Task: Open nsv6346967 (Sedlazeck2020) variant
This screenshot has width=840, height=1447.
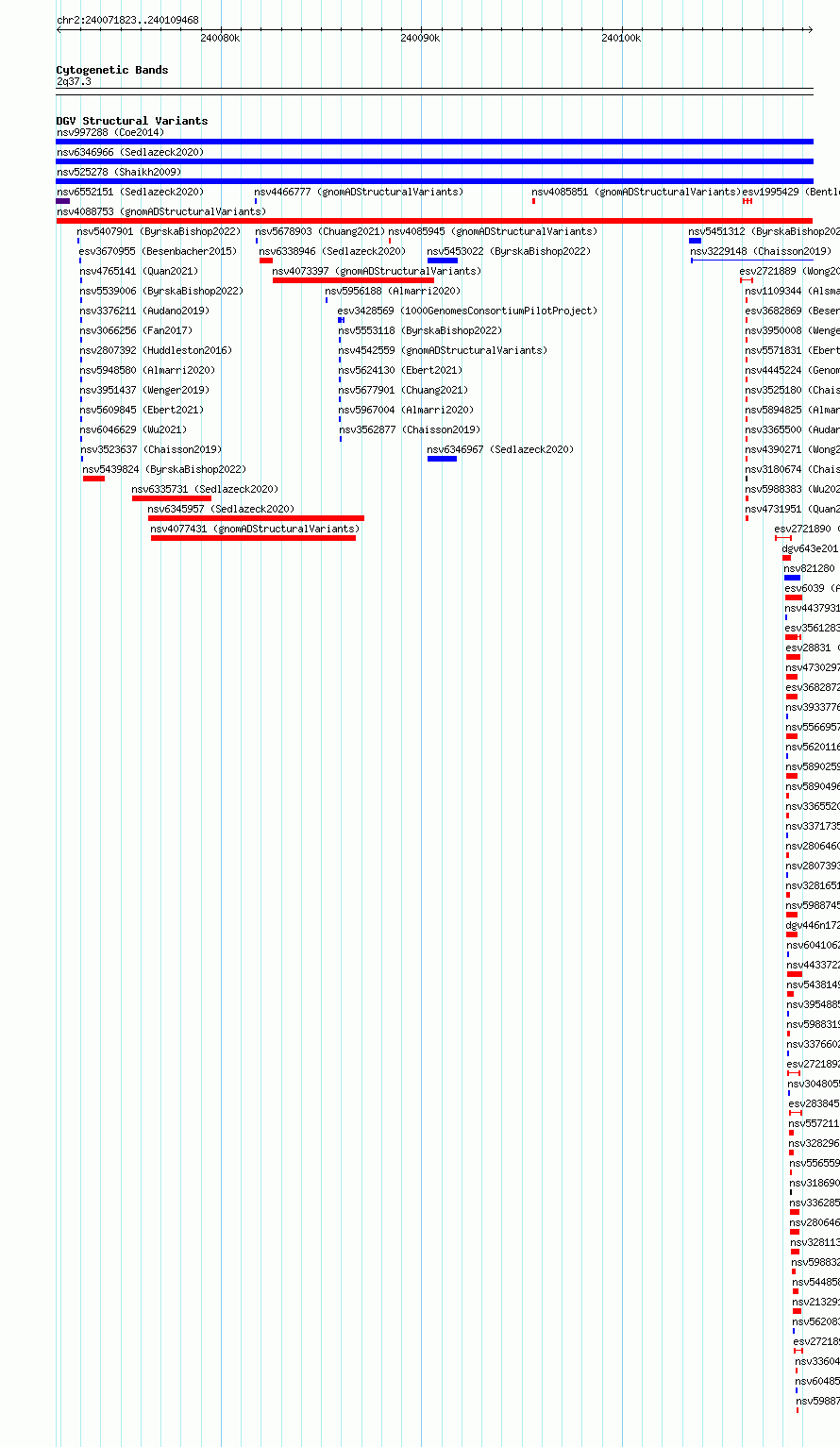Action: [x=500, y=449]
